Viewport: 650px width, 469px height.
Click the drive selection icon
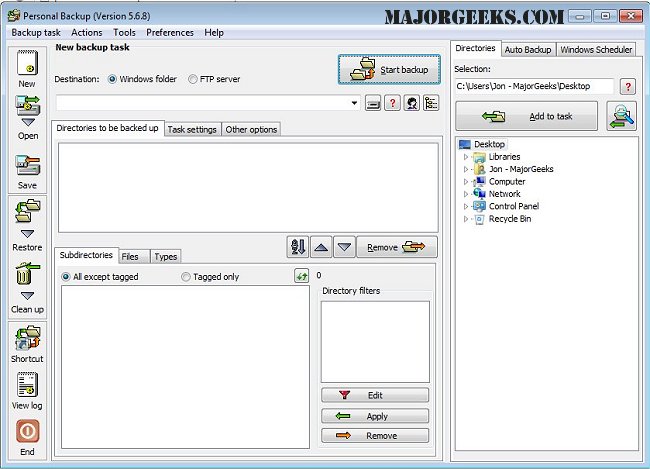[x=373, y=103]
